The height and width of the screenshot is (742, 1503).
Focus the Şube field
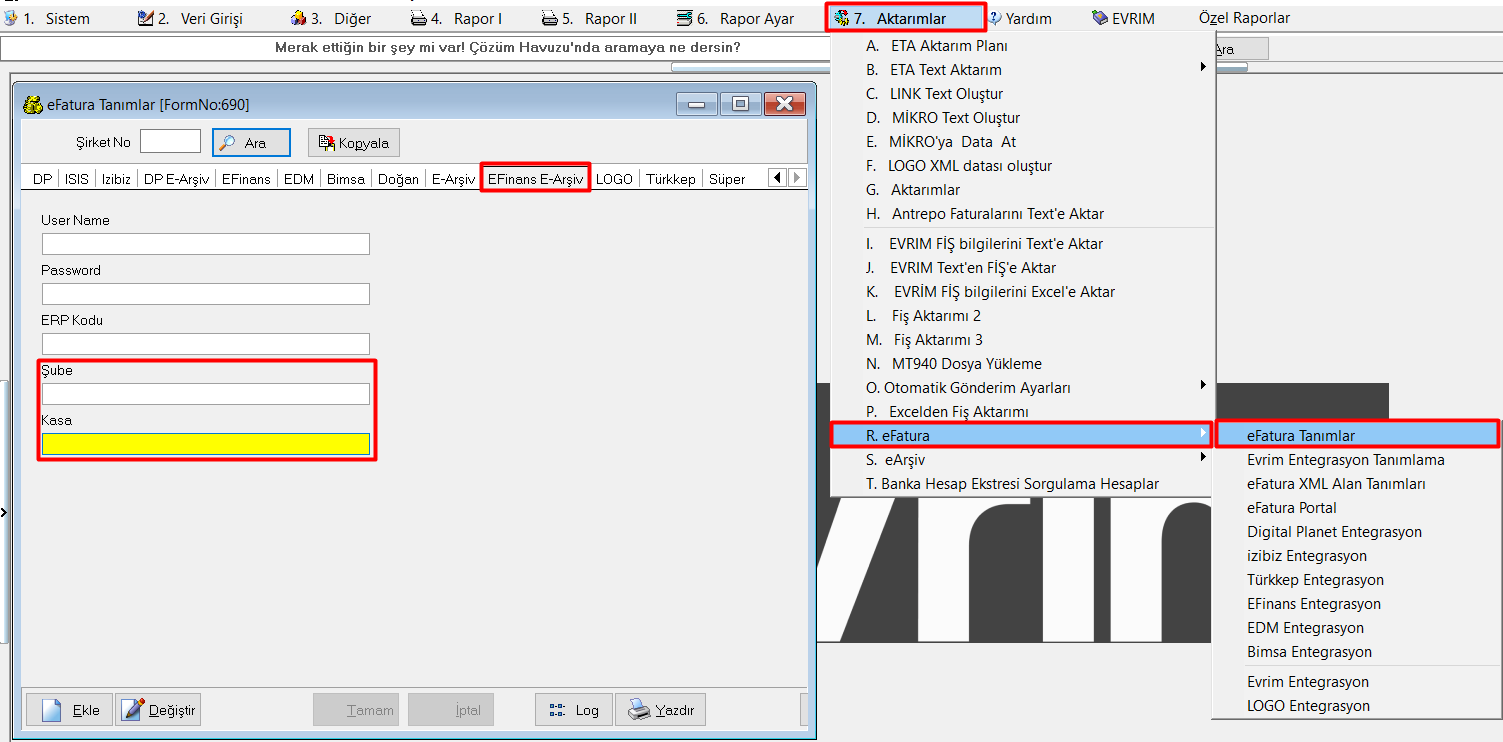[x=206, y=394]
